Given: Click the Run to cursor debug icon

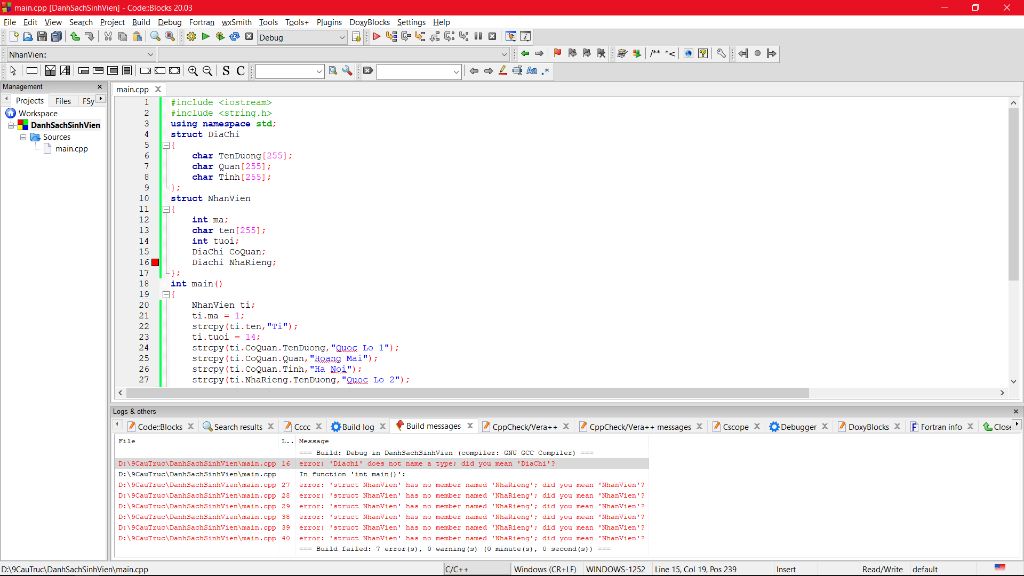Looking at the screenshot, I should [391, 37].
